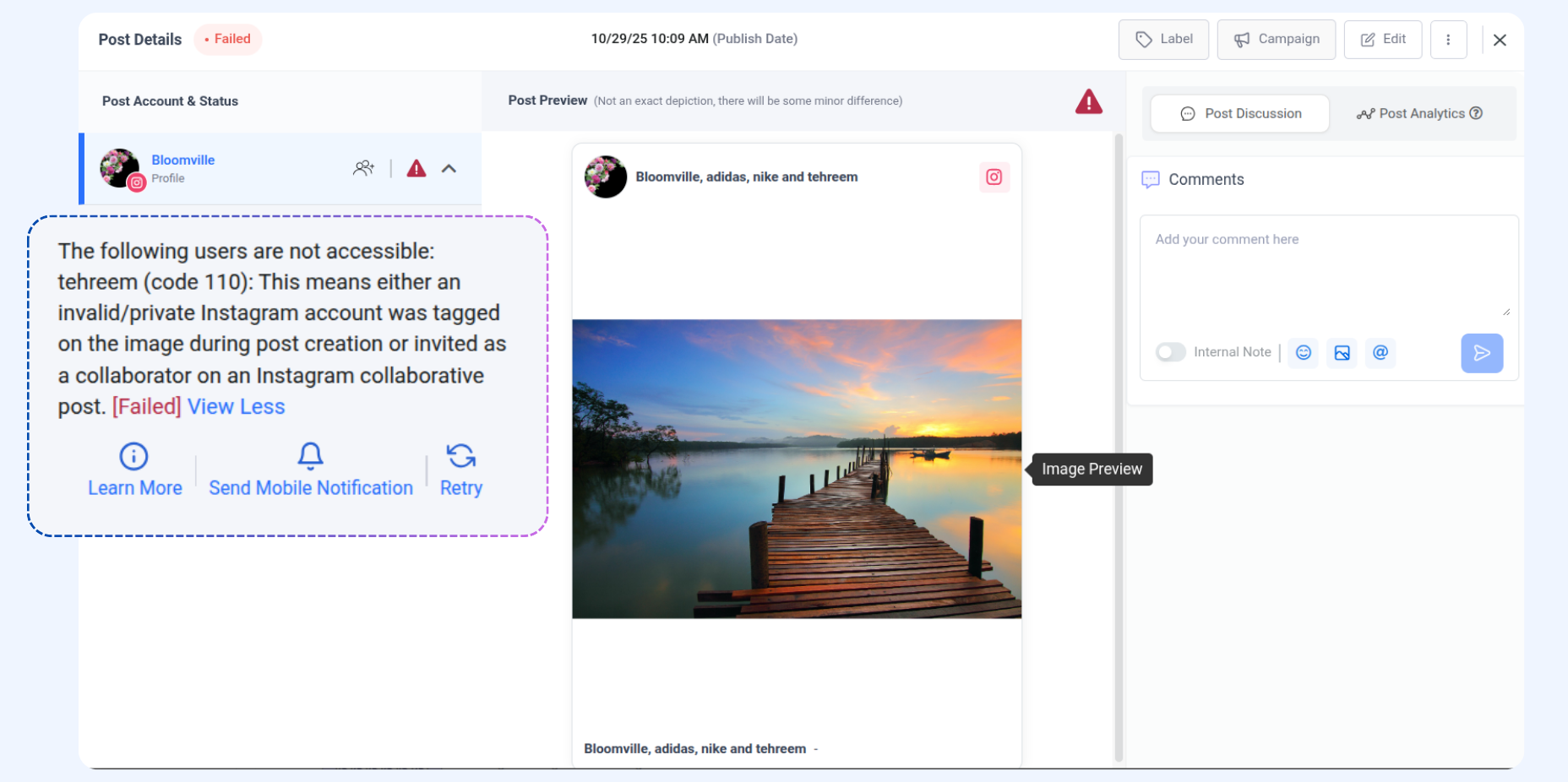Click the Post Details title
This screenshot has height=782, width=1568.
click(140, 40)
